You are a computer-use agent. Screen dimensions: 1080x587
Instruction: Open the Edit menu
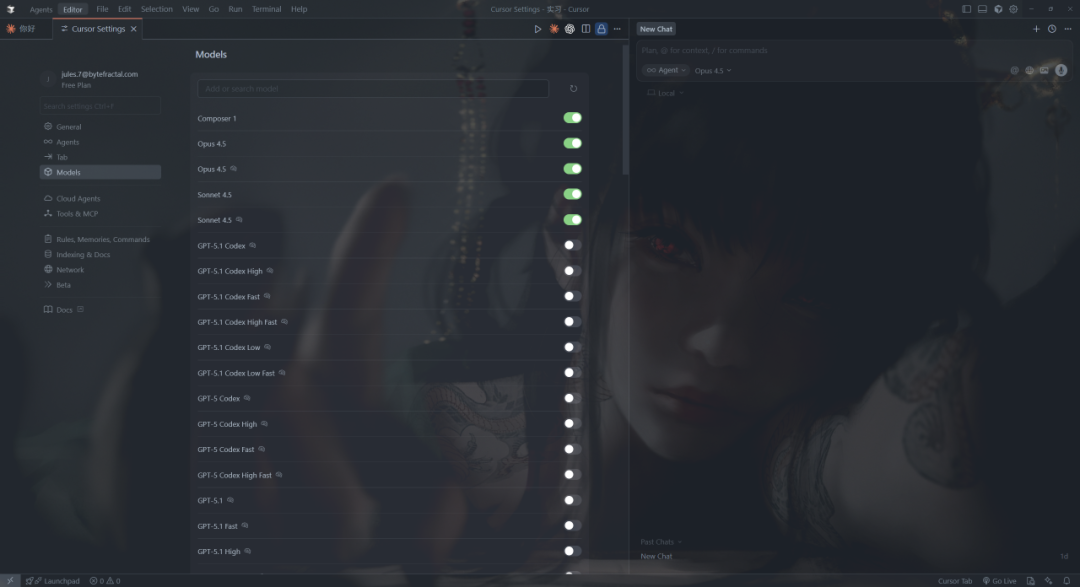[124, 9]
